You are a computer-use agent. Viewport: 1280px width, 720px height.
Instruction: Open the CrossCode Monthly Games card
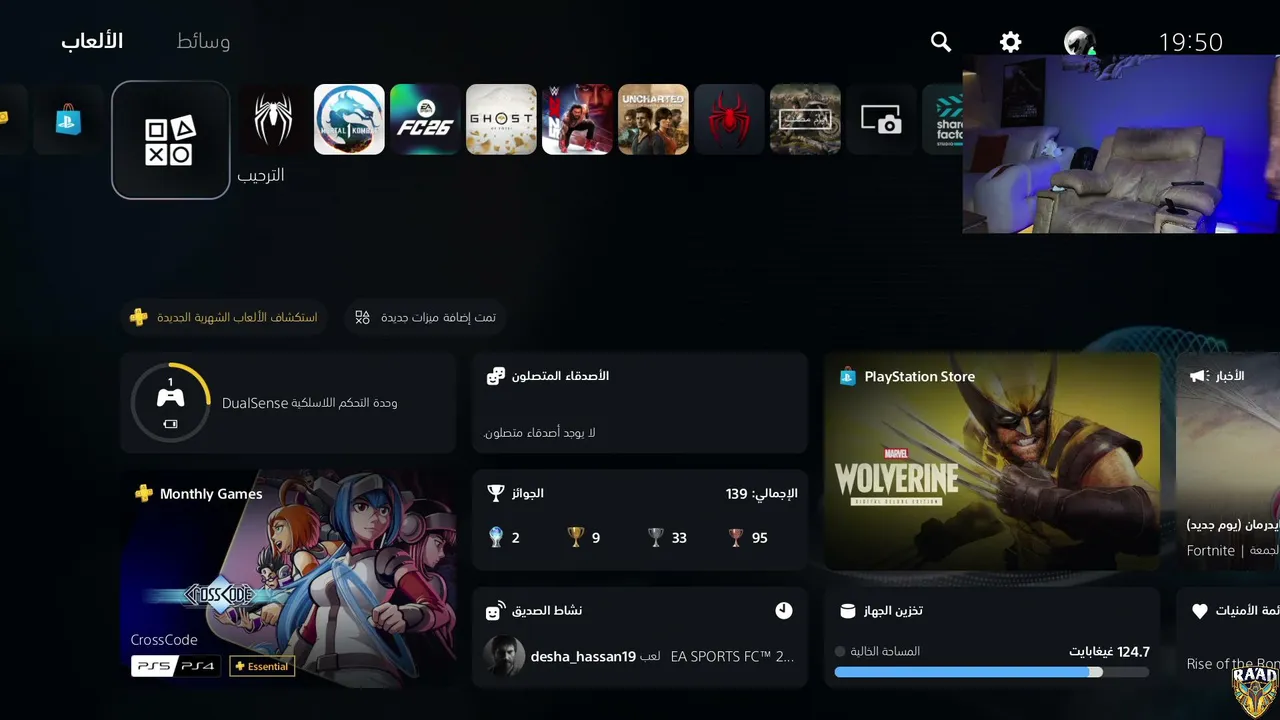coord(288,578)
